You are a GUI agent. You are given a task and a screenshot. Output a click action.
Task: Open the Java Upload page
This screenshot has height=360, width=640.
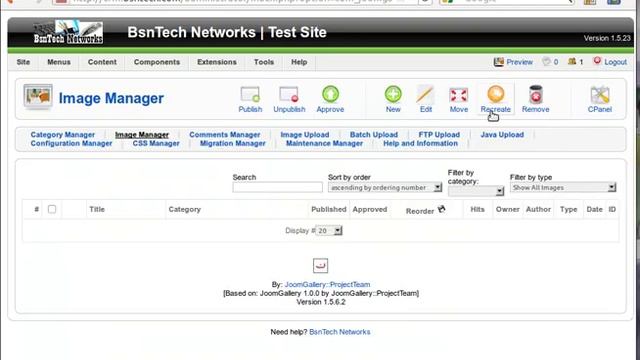click(x=502, y=135)
